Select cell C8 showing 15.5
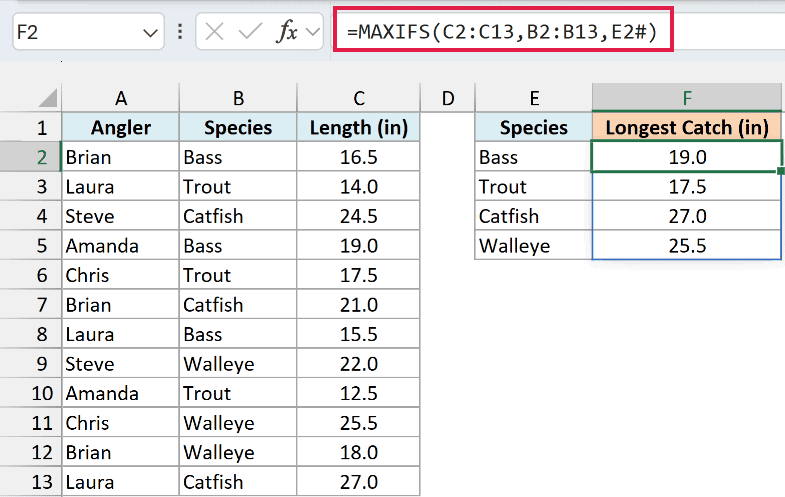Viewport: 785px width, 497px height. click(x=358, y=334)
